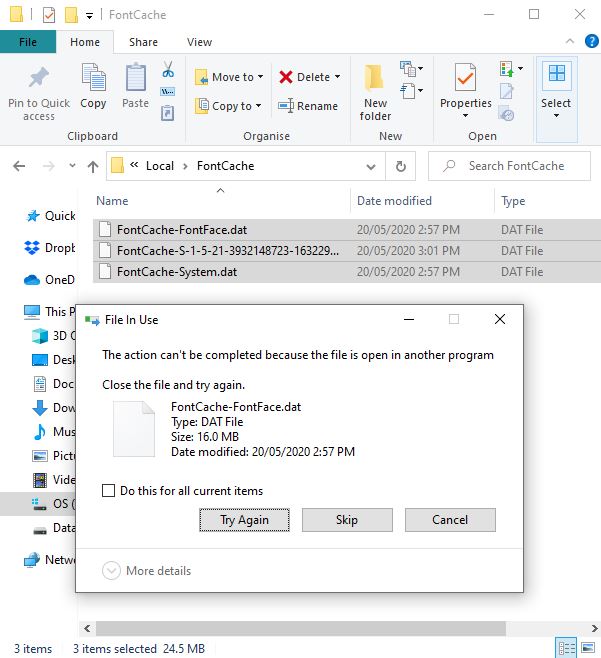
Task: Expand More details in the dialog
Action: 146,571
